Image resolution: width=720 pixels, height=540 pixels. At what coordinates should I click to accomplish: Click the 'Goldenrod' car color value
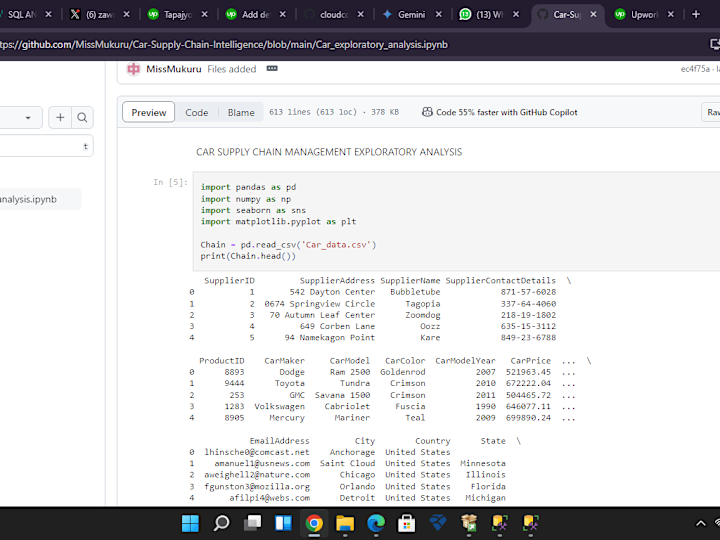[x=403, y=372]
